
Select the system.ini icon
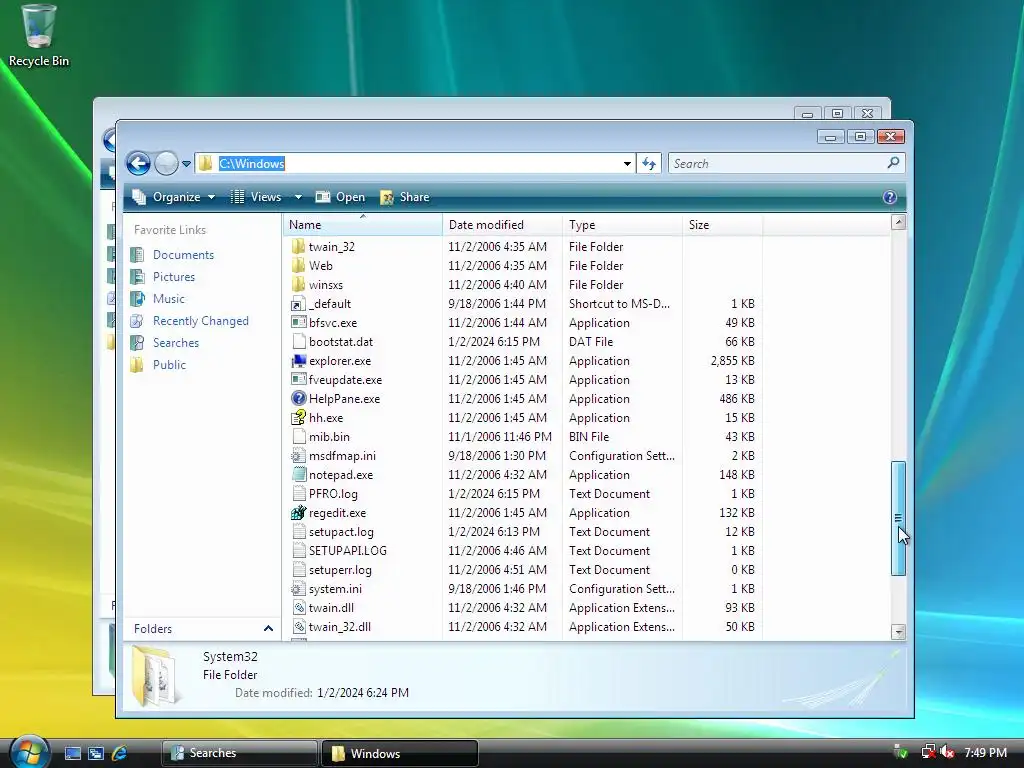[x=298, y=588]
